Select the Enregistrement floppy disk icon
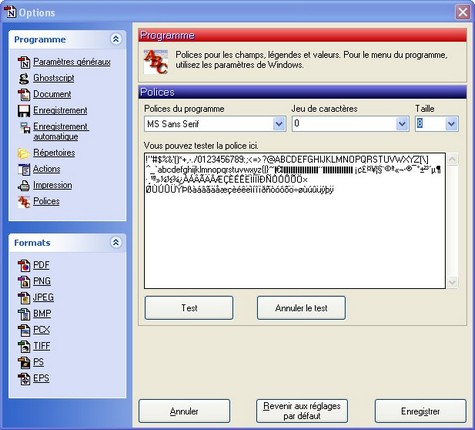This screenshot has height=430, width=475. pyautogui.click(x=24, y=111)
